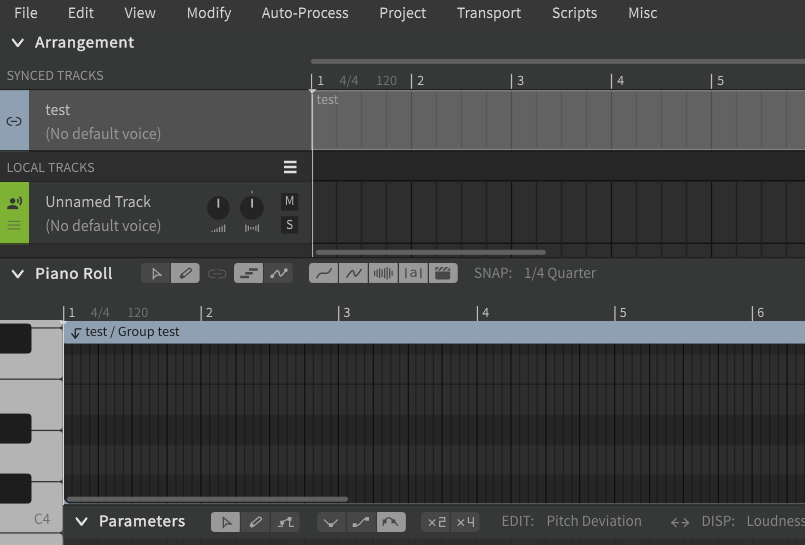This screenshot has width=805, height=545.
Task: Click the audio waveform icon in Piano Roll
Action: coord(383,274)
